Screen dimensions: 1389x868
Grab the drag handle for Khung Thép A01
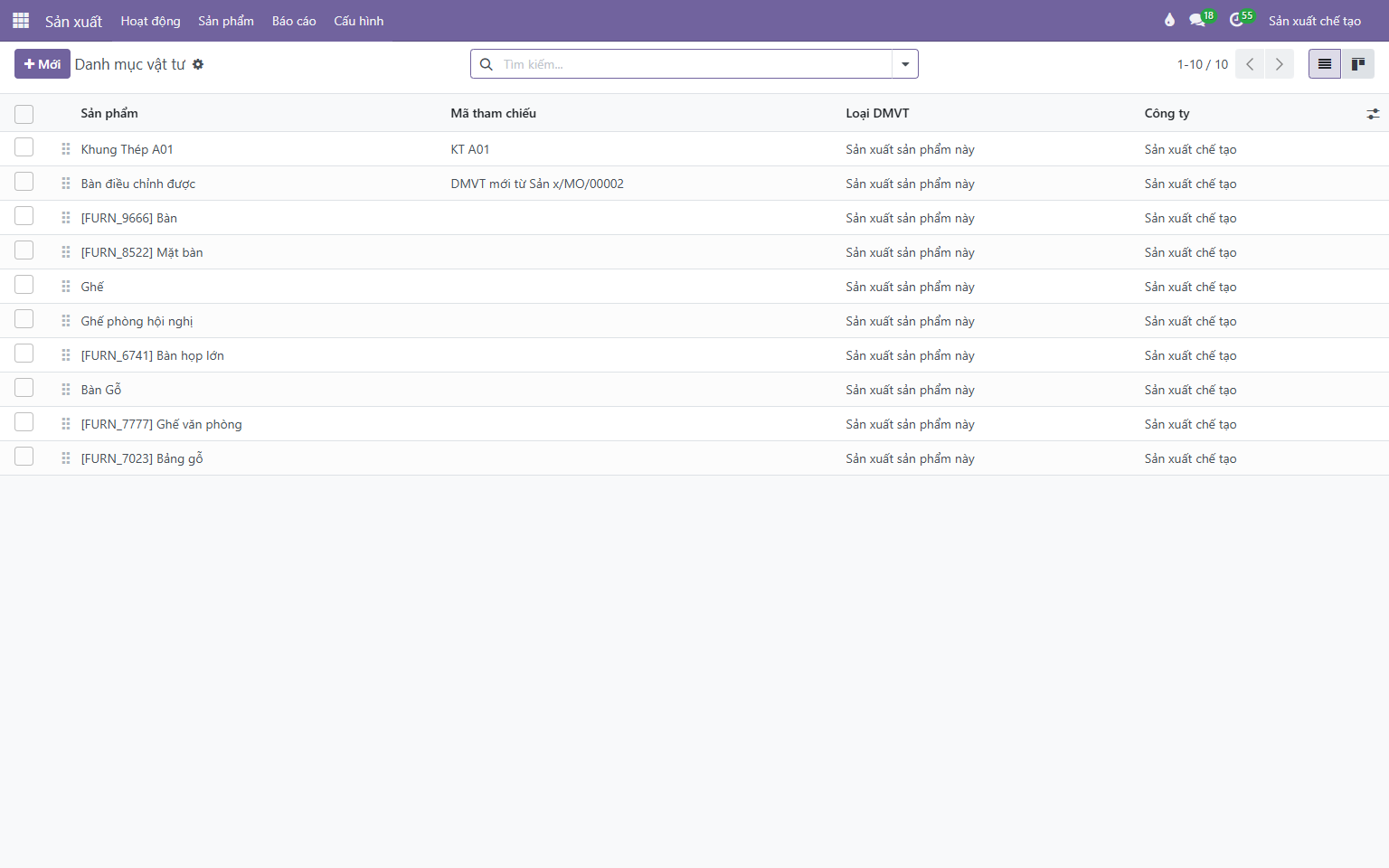click(x=66, y=149)
